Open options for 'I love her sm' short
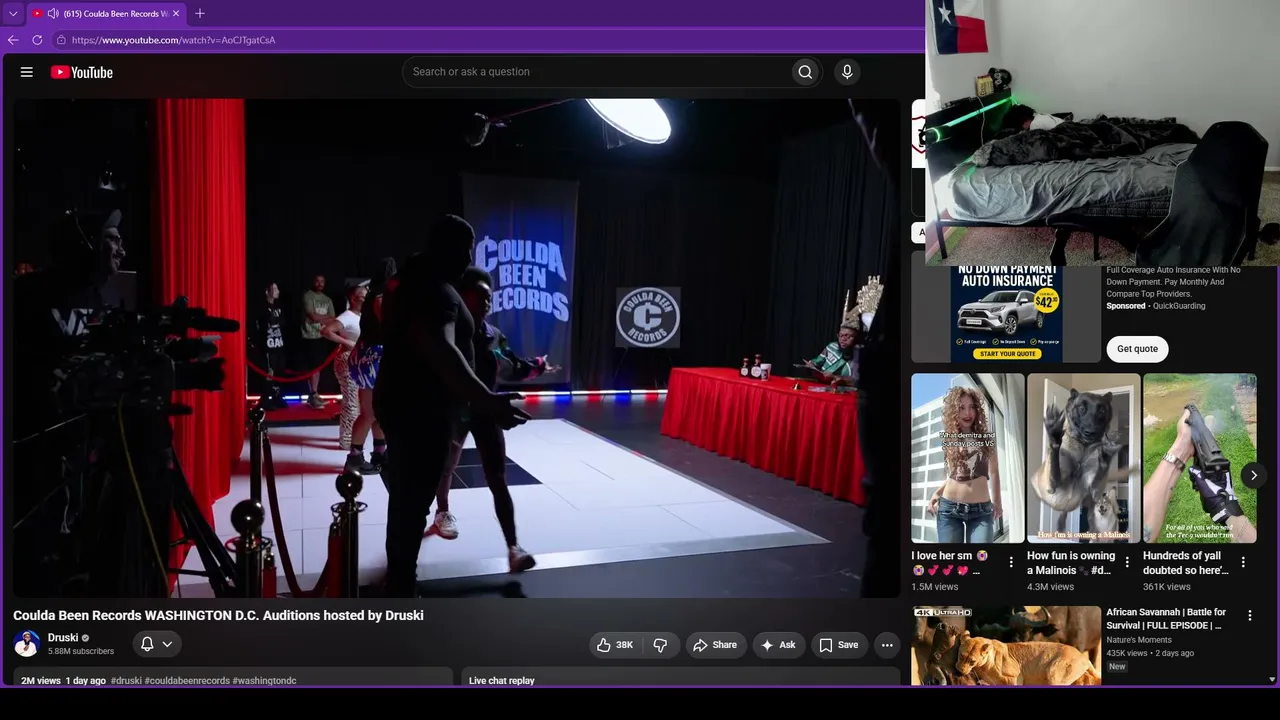The width and height of the screenshot is (1280, 720). [x=1011, y=562]
